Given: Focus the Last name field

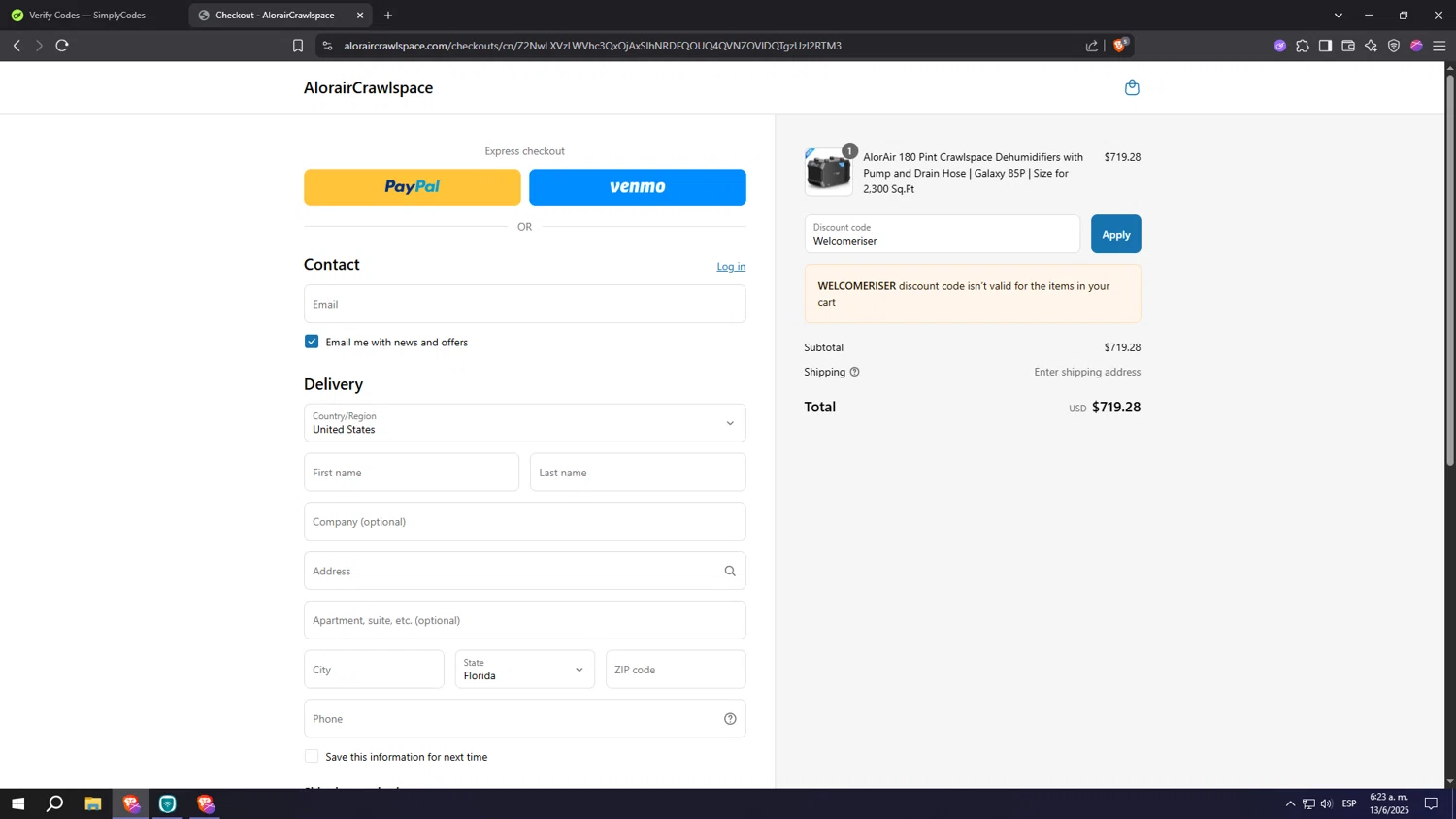Looking at the screenshot, I should click(x=638, y=473).
